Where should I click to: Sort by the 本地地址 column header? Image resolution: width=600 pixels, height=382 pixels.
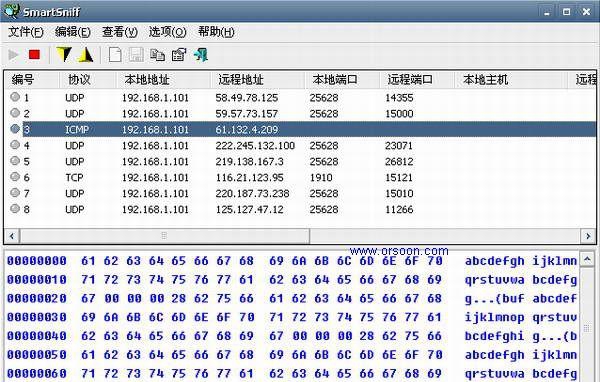(x=163, y=80)
